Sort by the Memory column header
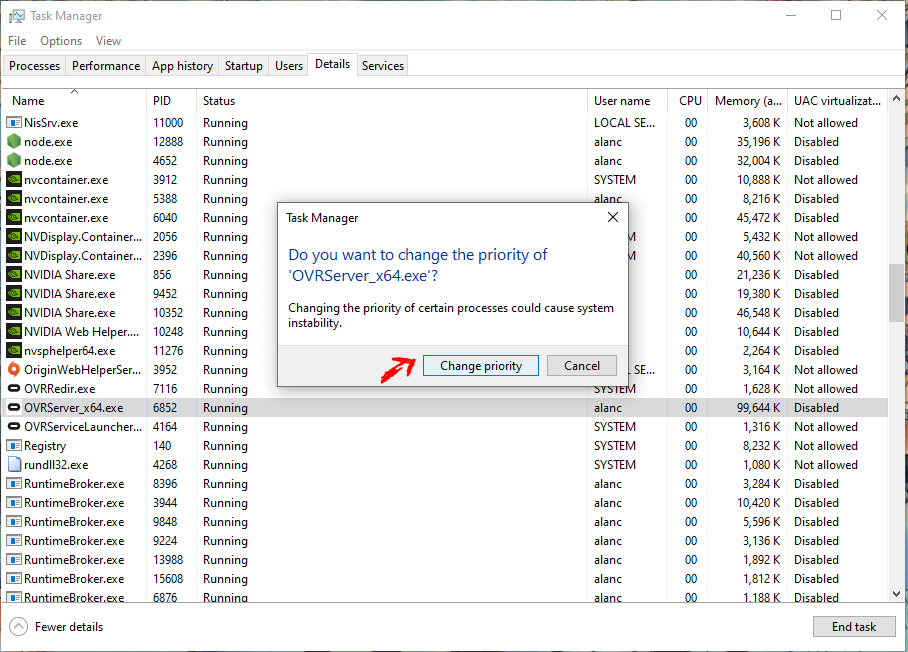Viewport: 908px width, 652px height. coord(748,101)
